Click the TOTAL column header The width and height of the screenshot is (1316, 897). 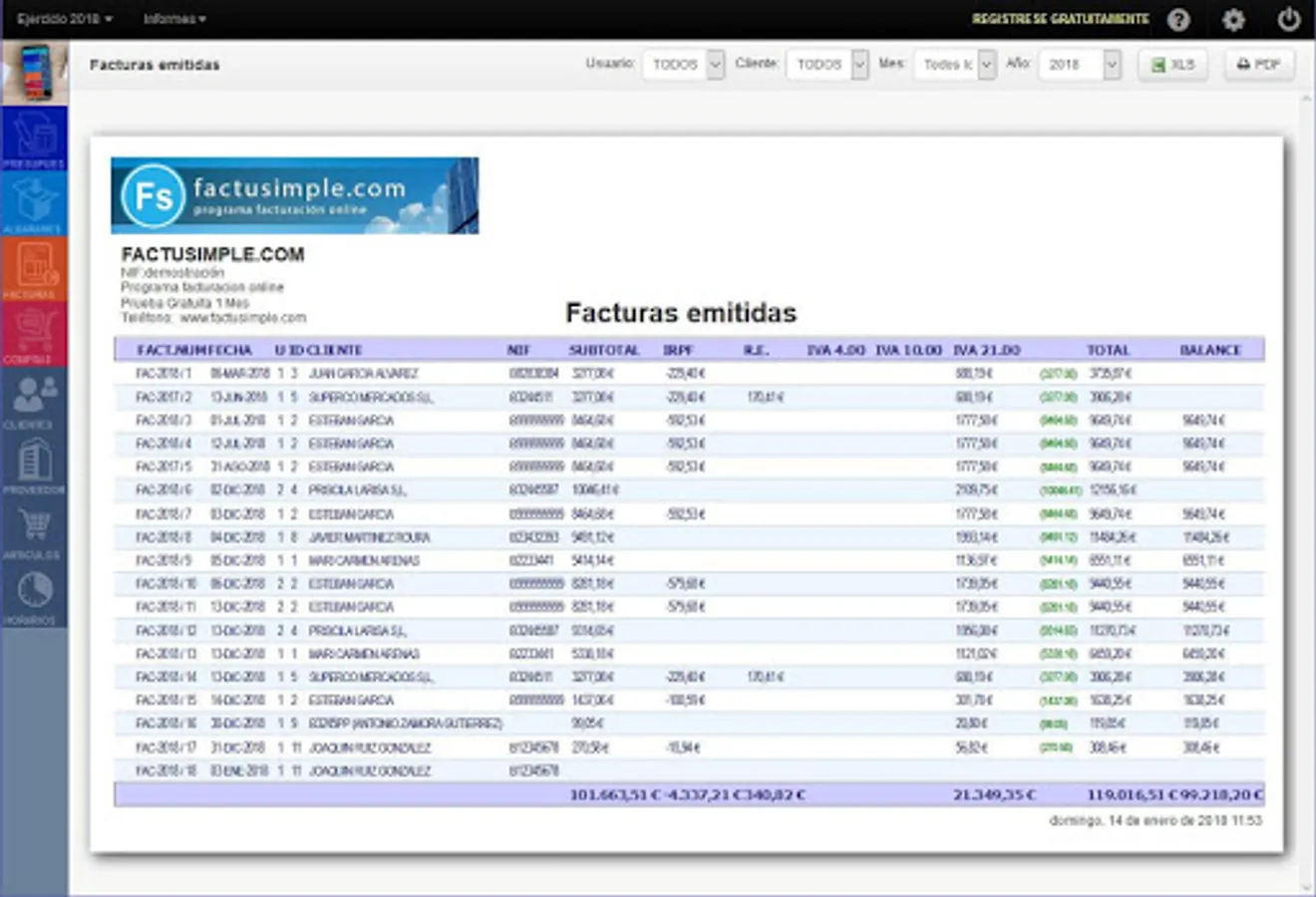point(1108,350)
